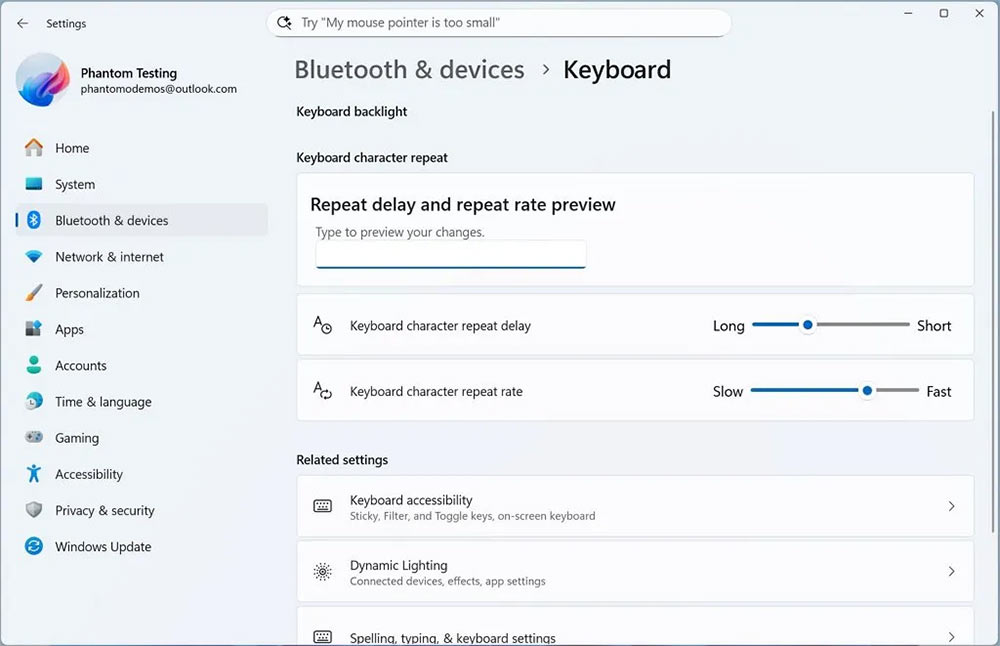1000x646 pixels.
Task: Go back using the back arrow
Action: [x=22, y=22]
